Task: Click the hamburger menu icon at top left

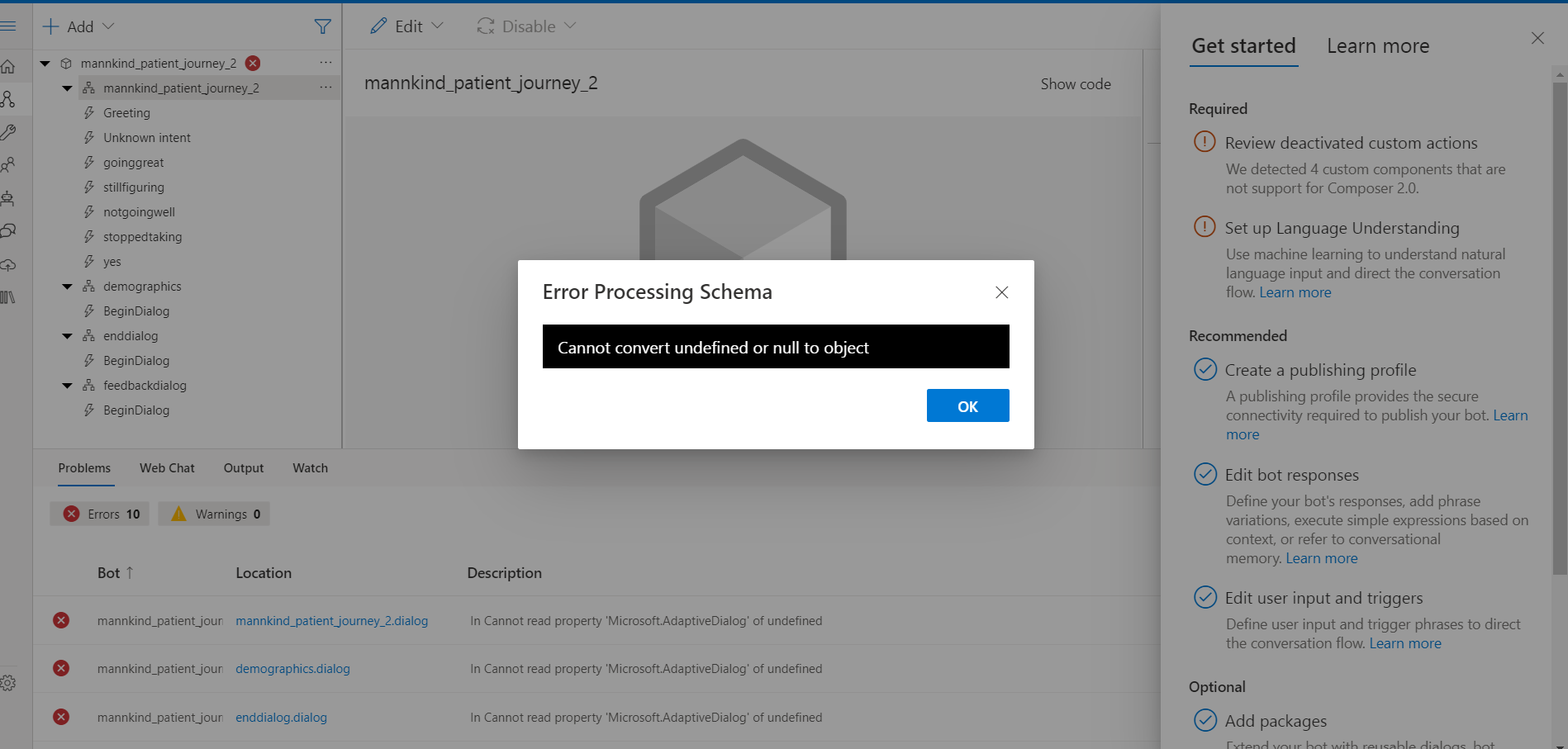Action: [10, 26]
